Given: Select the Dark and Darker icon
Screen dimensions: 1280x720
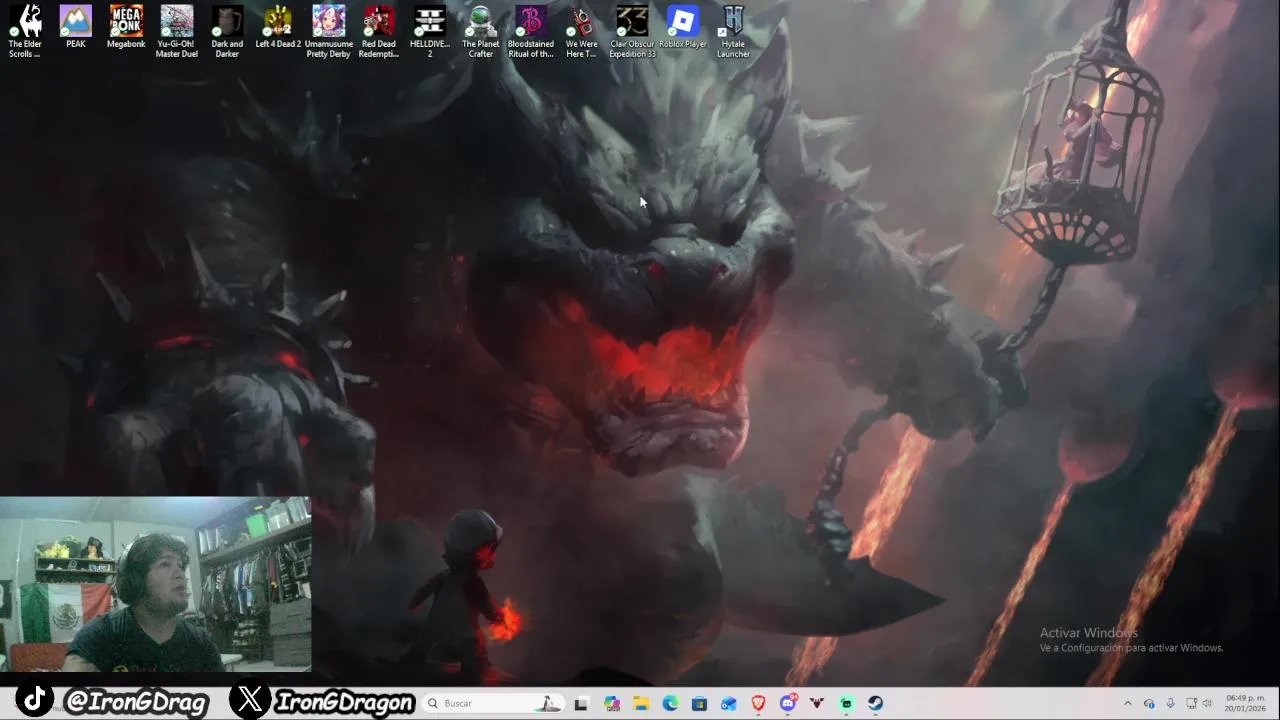Looking at the screenshot, I should click(227, 31).
